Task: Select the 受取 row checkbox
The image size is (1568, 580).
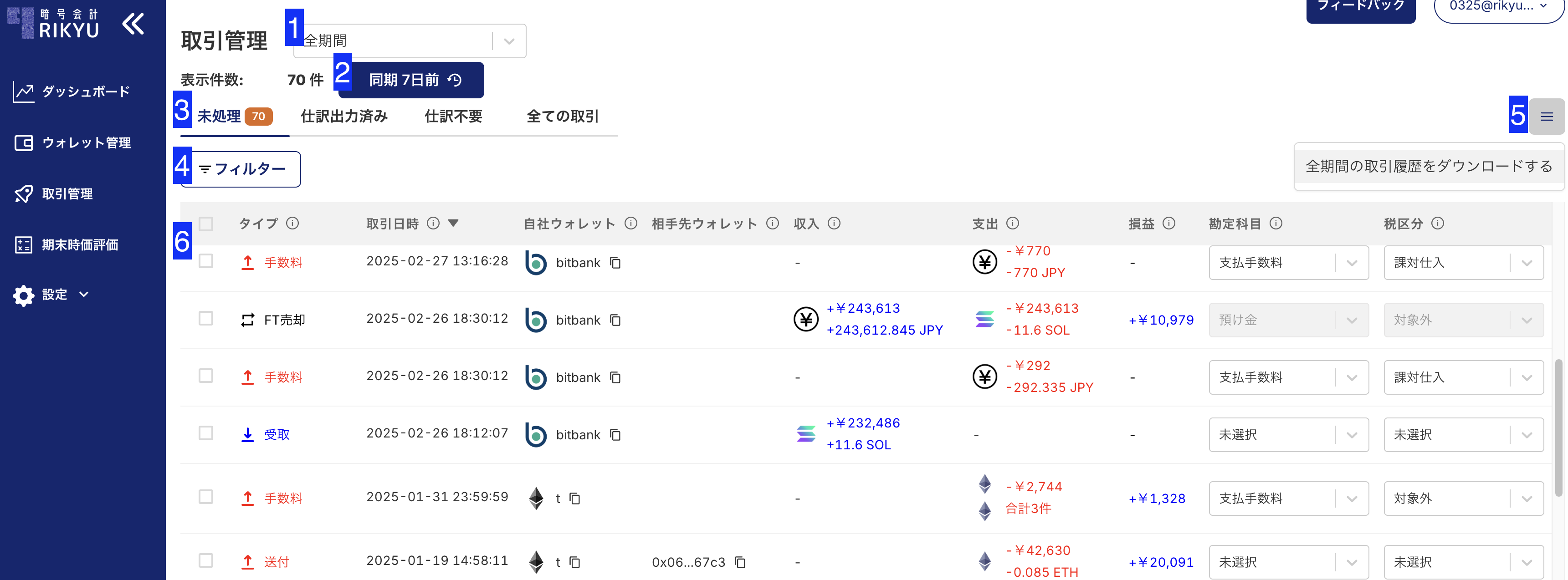Action: click(x=206, y=432)
